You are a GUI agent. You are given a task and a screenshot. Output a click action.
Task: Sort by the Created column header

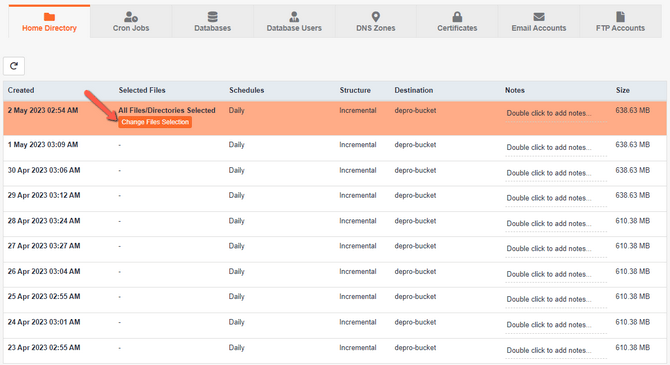(21, 90)
